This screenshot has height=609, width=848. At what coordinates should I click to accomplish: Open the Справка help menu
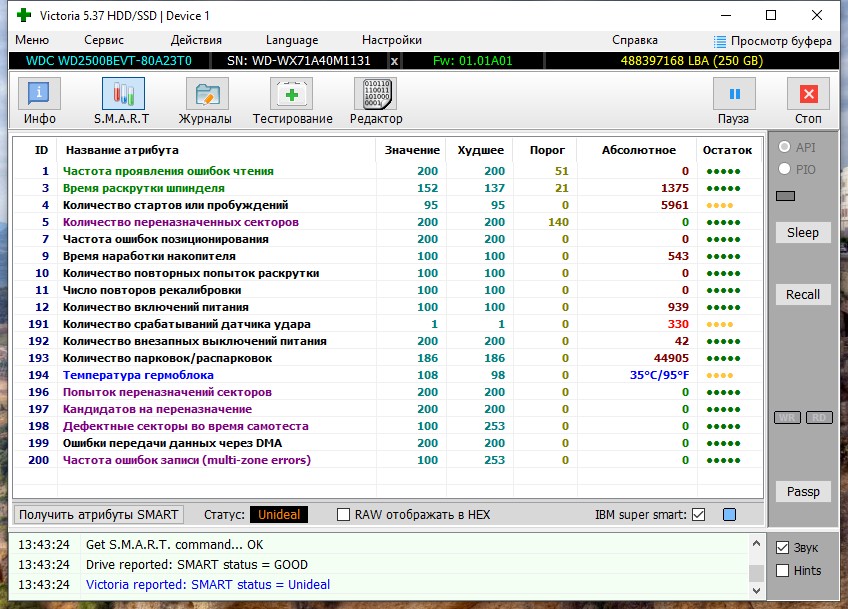635,40
